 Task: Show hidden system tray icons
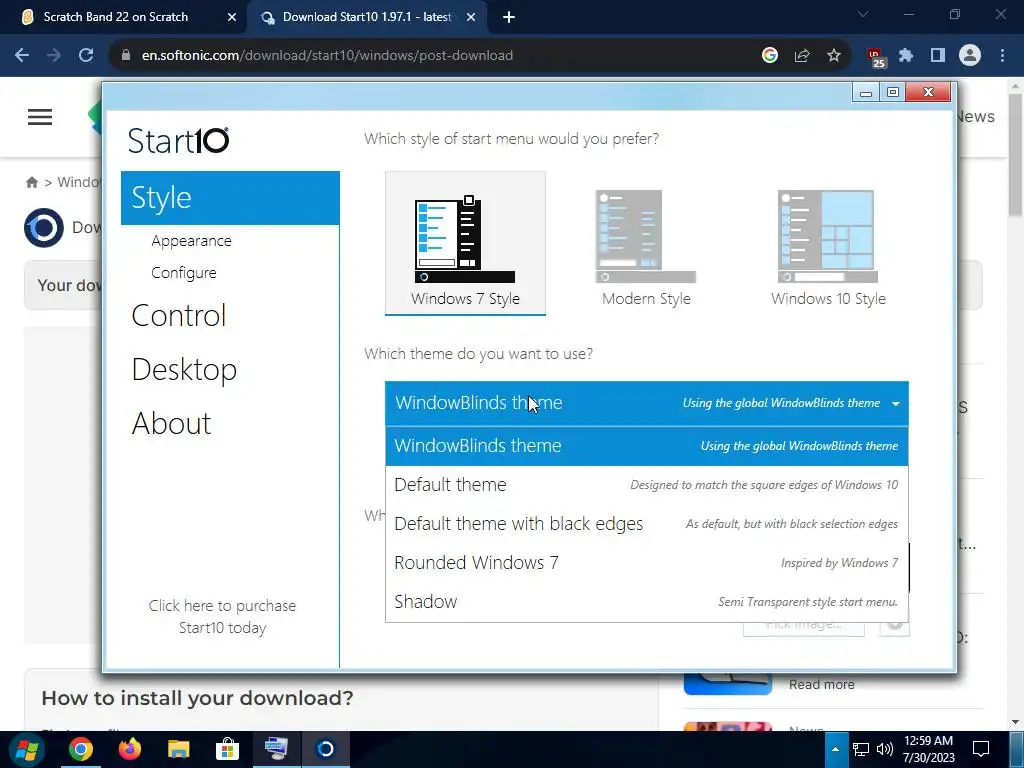click(x=835, y=750)
